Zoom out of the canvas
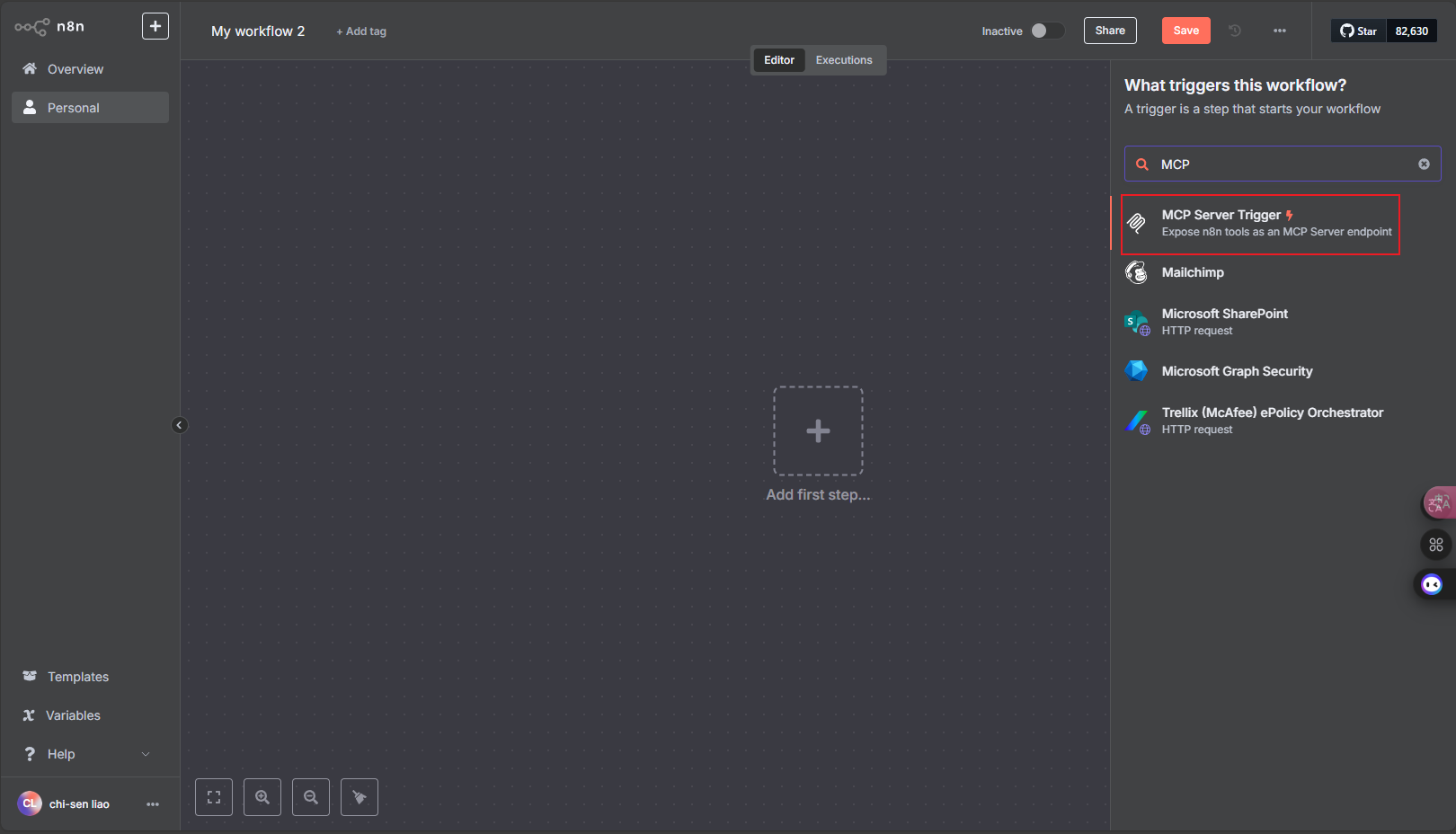The width and height of the screenshot is (1456, 834). [311, 797]
